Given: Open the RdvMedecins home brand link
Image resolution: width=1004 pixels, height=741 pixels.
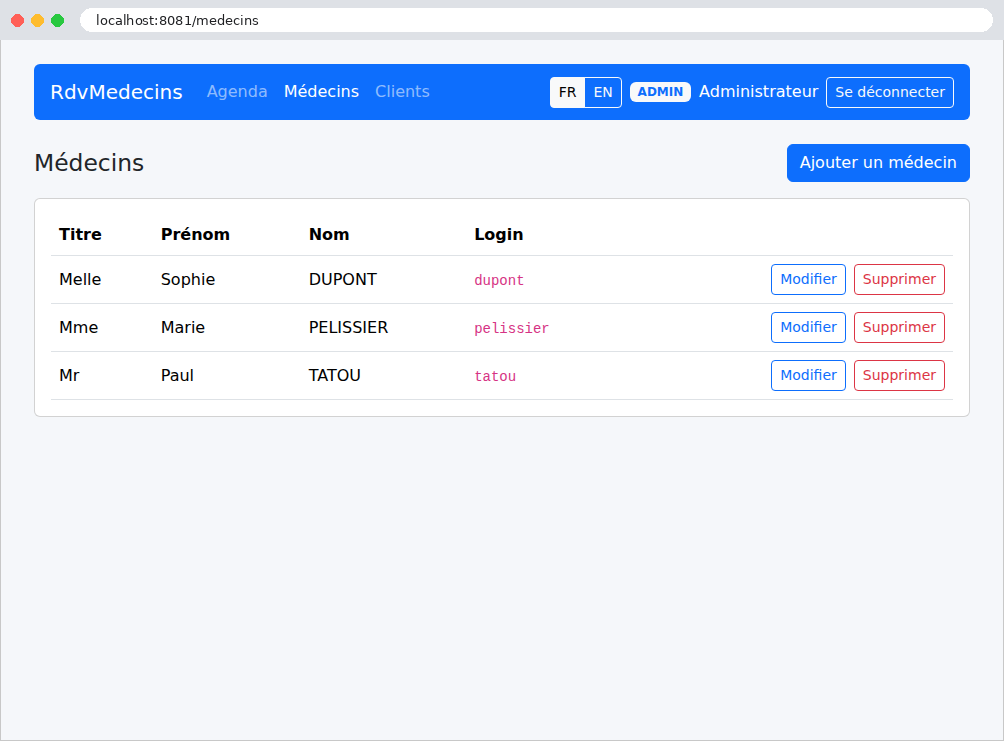Looking at the screenshot, I should click(x=117, y=92).
